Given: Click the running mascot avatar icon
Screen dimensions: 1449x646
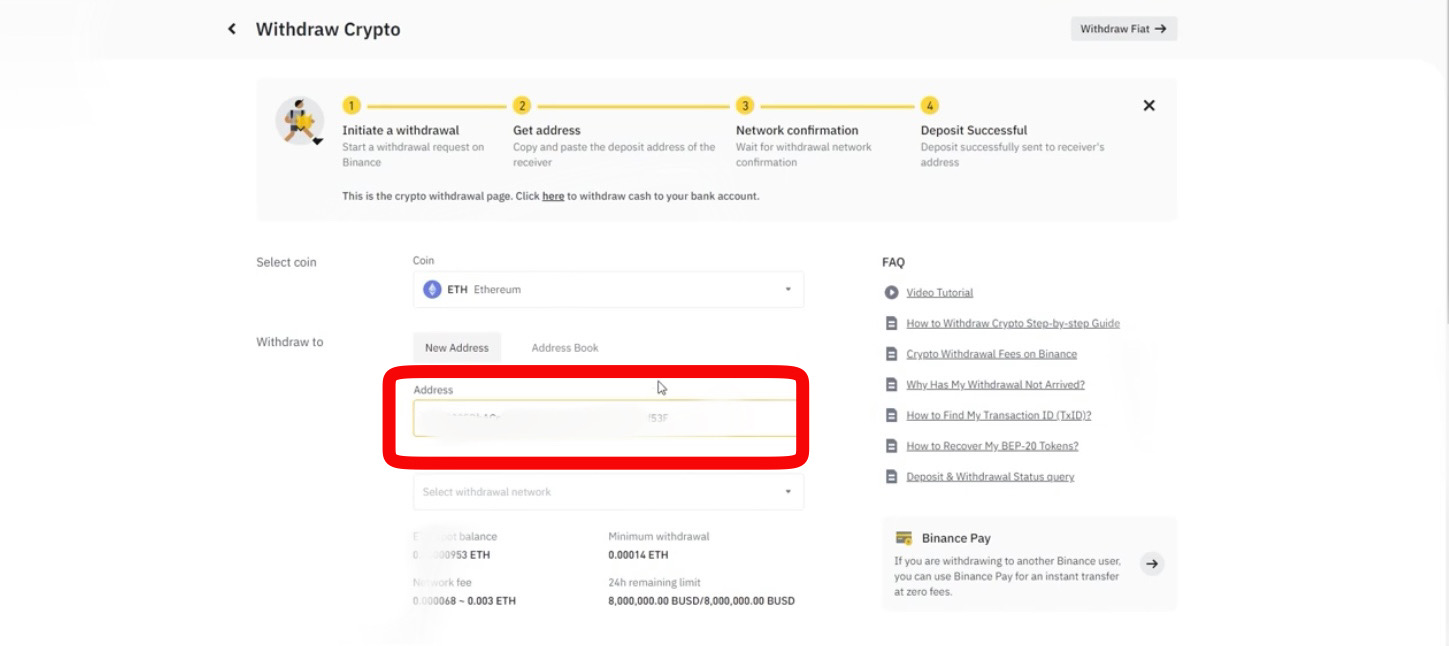Looking at the screenshot, I should point(299,119).
